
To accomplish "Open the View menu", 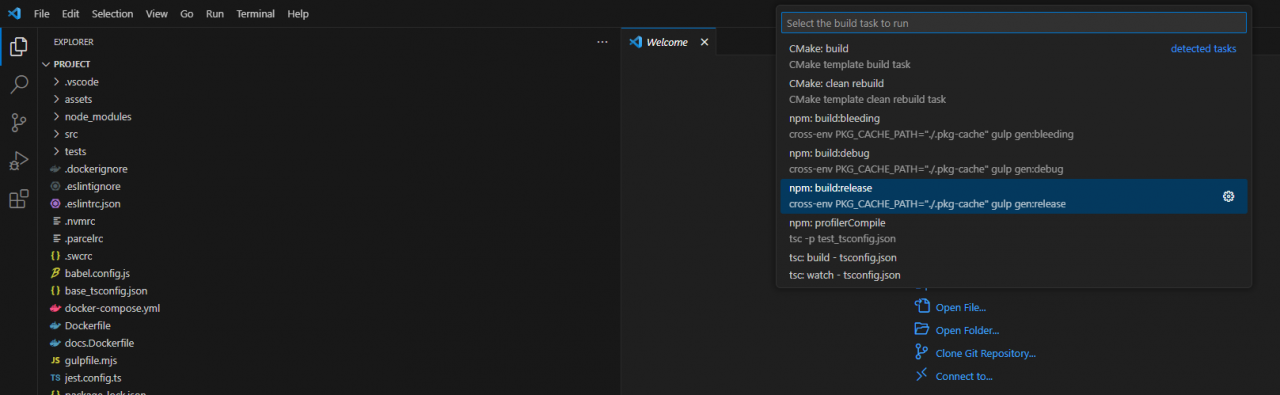I will point(156,14).
